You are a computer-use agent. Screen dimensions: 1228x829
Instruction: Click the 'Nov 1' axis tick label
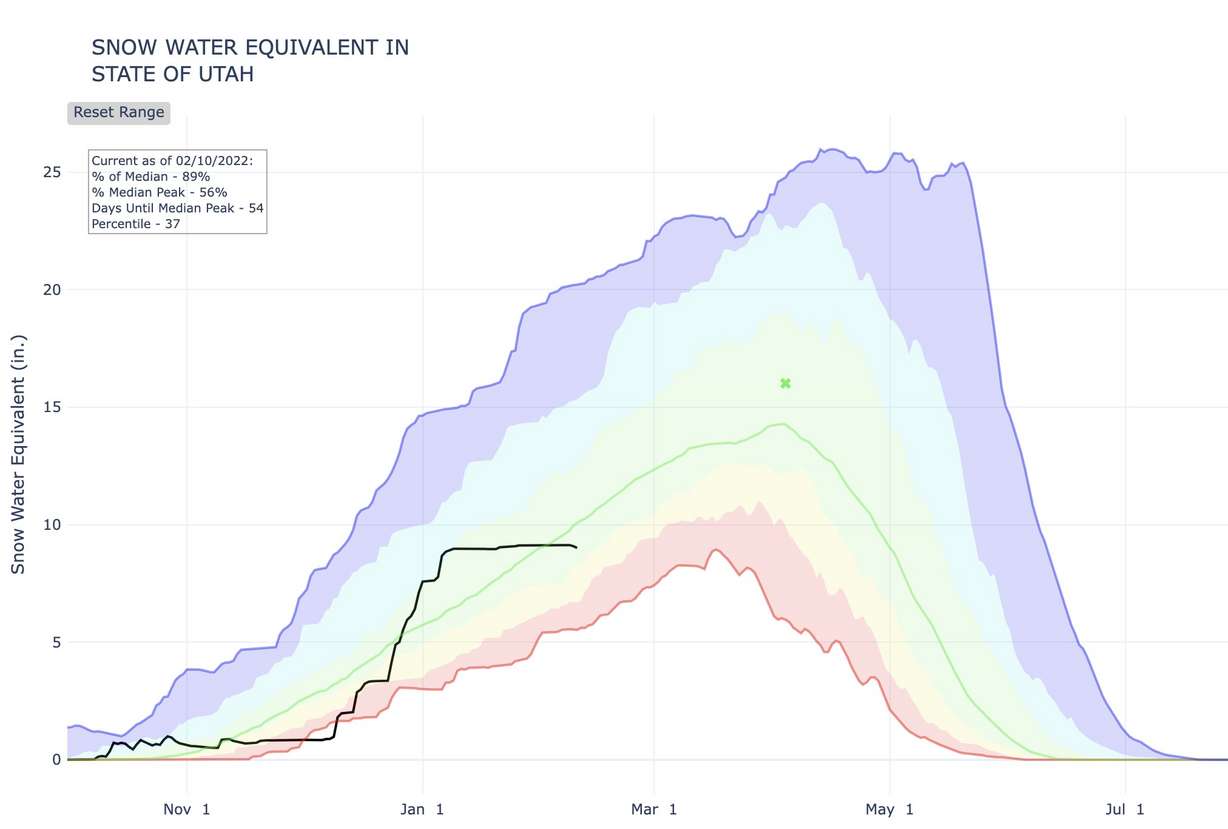[x=186, y=810]
